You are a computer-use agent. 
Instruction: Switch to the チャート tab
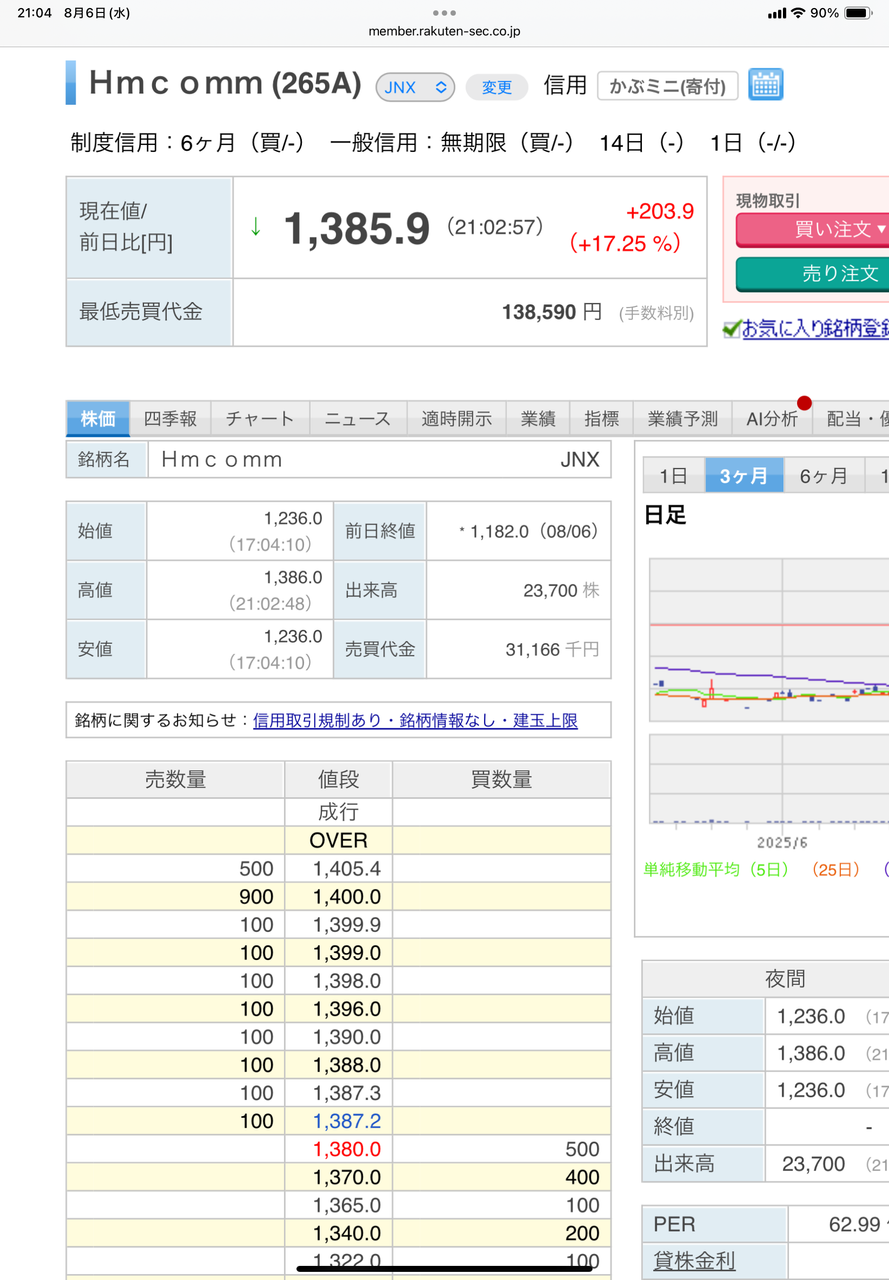260,419
